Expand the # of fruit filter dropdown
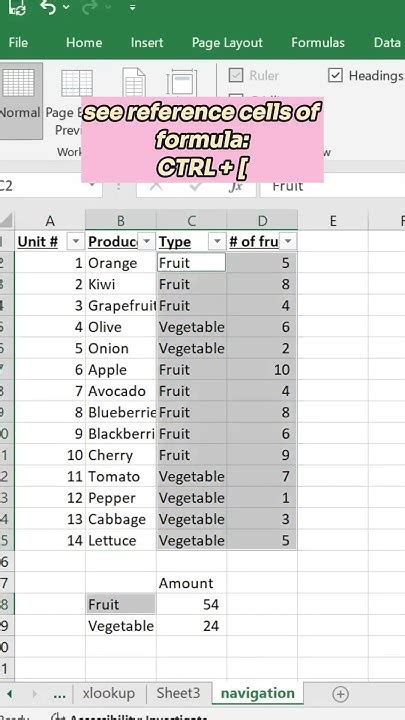The image size is (405, 720). [288, 241]
